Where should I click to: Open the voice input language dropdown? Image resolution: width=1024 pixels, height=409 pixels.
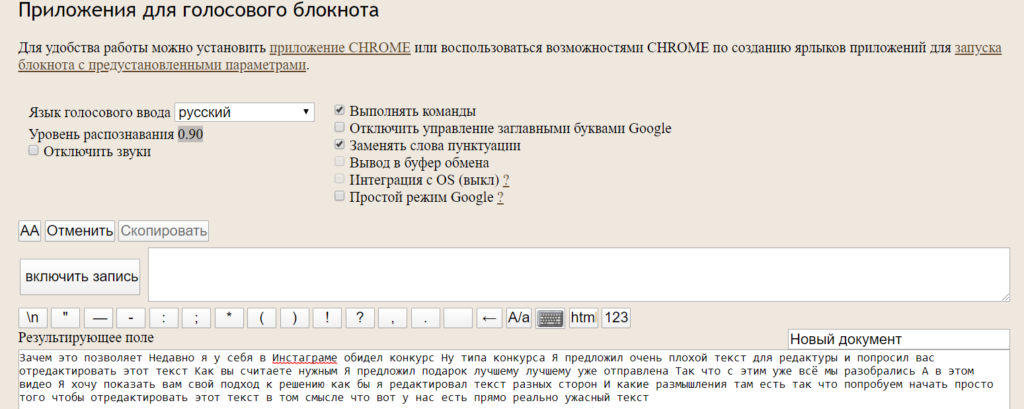(244, 112)
